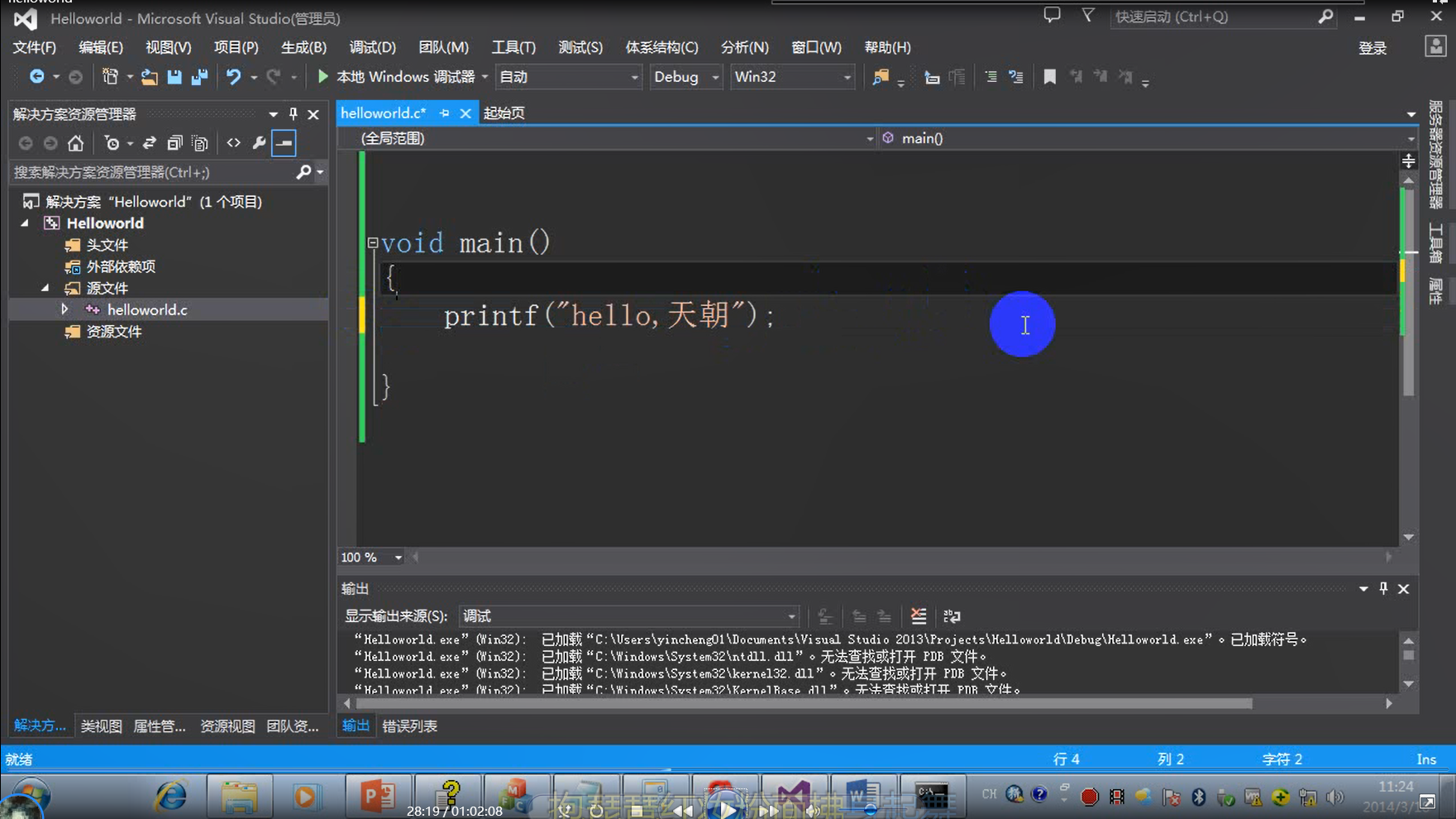The image size is (1456, 819).
Task: Toggle a bookmark with the bookmark icon
Action: coord(1049,77)
